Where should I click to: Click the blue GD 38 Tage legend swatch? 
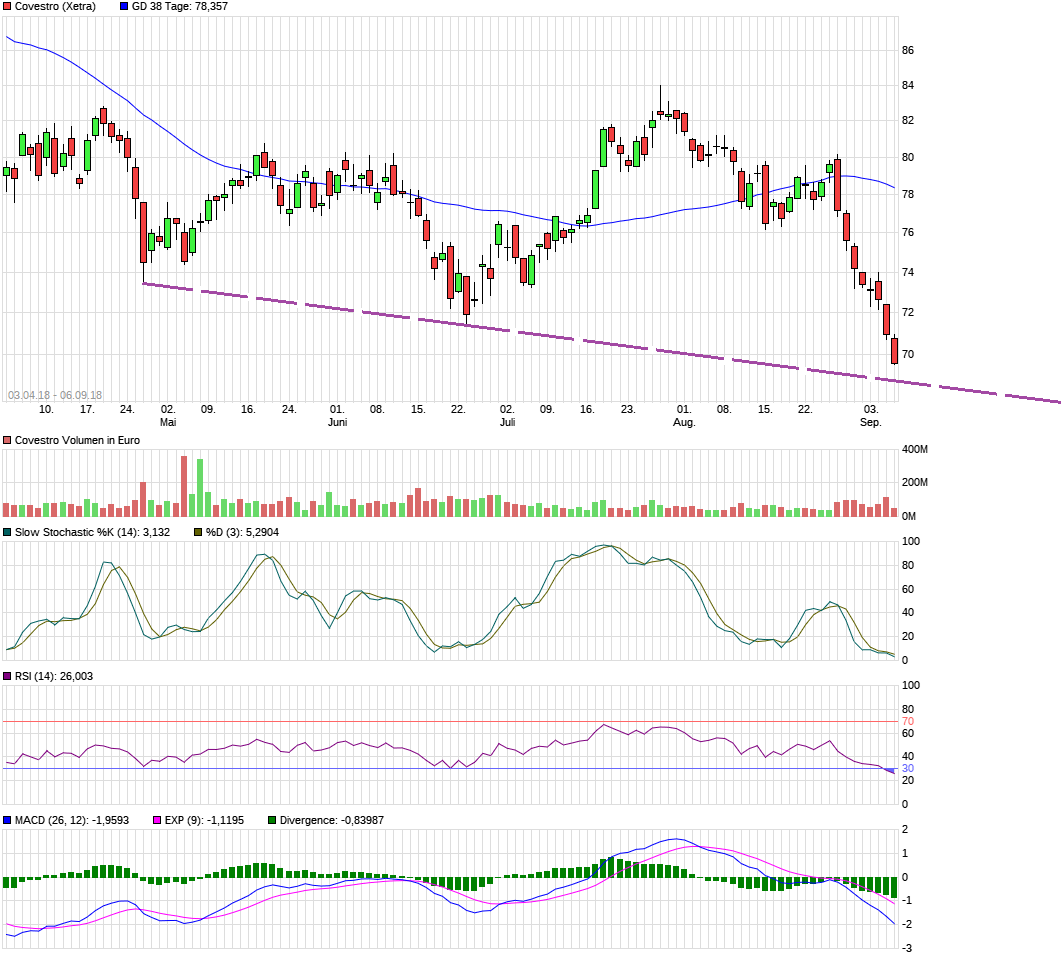124,6
